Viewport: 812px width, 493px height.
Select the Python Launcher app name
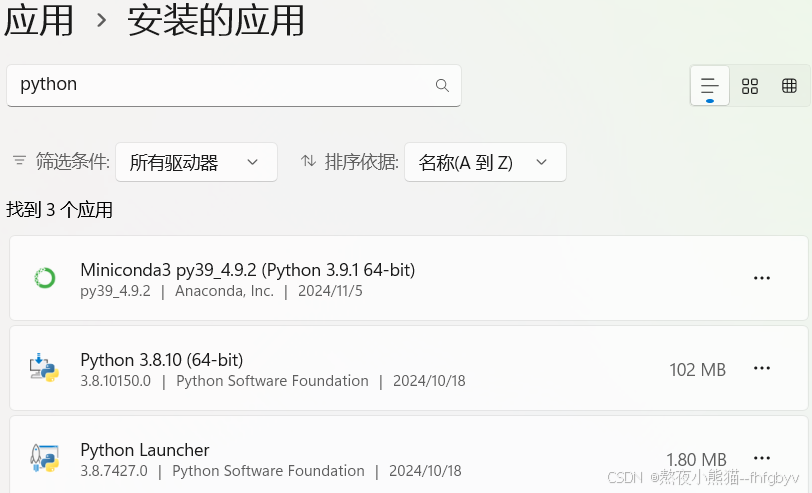pos(144,450)
